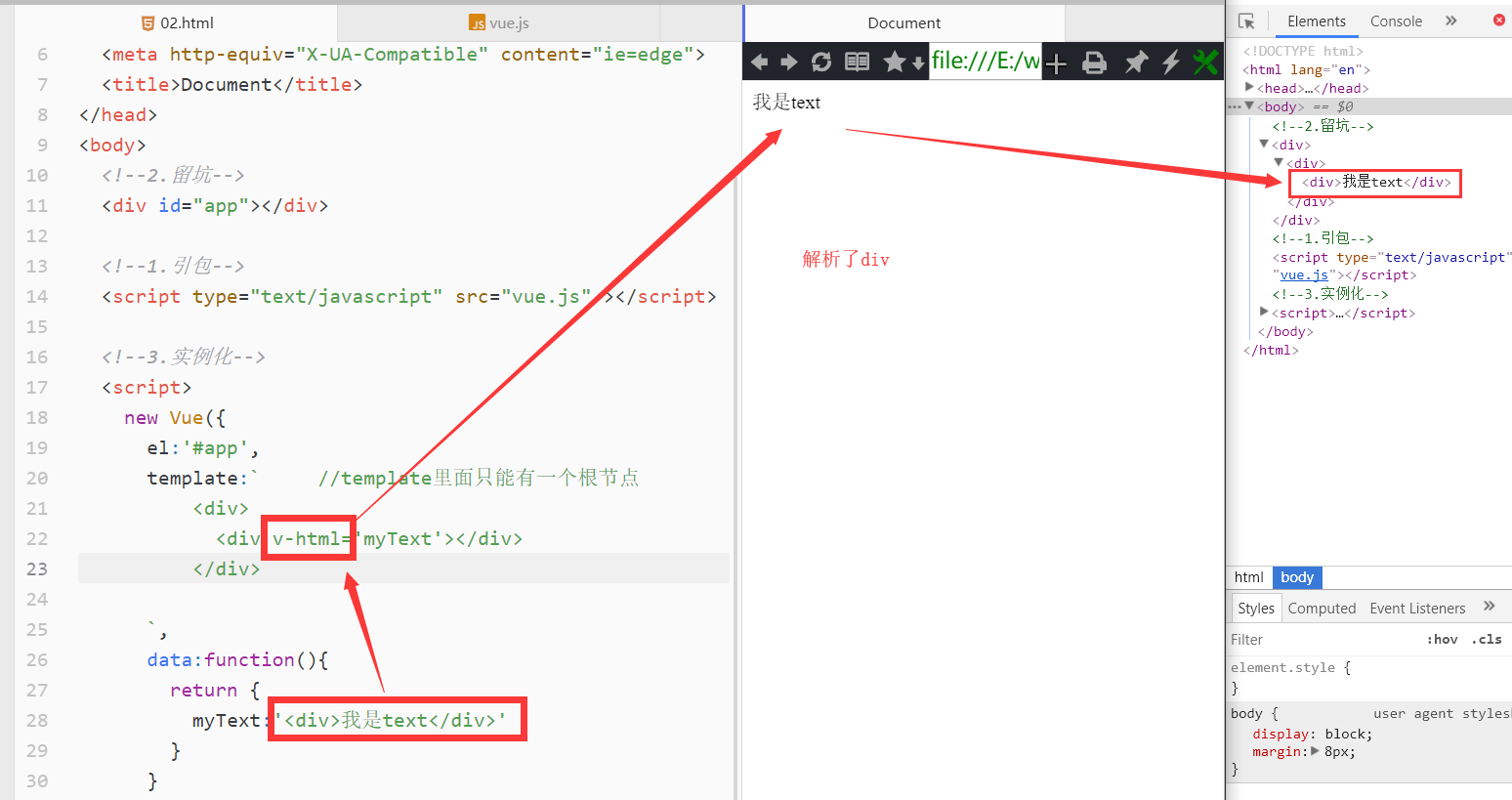Click display: block style value
Viewport: 1512px width, 800px height.
pos(1345,734)
